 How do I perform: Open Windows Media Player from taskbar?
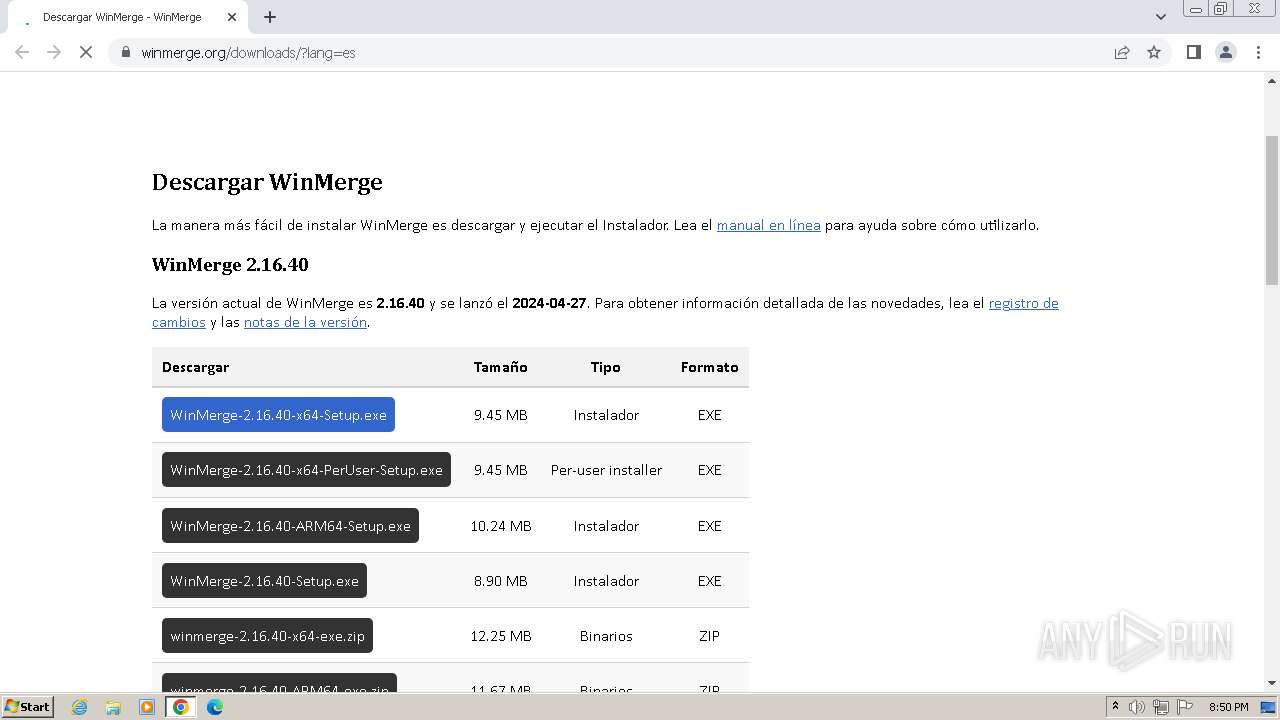pyautogui.click(x=147, y=707)
